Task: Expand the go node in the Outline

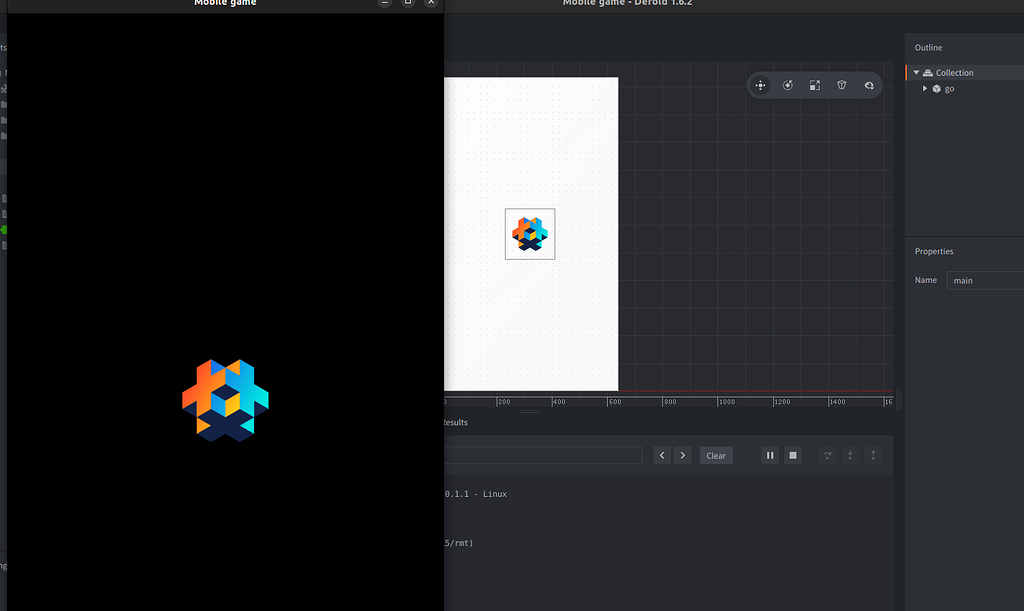Action: click(925, 88)
